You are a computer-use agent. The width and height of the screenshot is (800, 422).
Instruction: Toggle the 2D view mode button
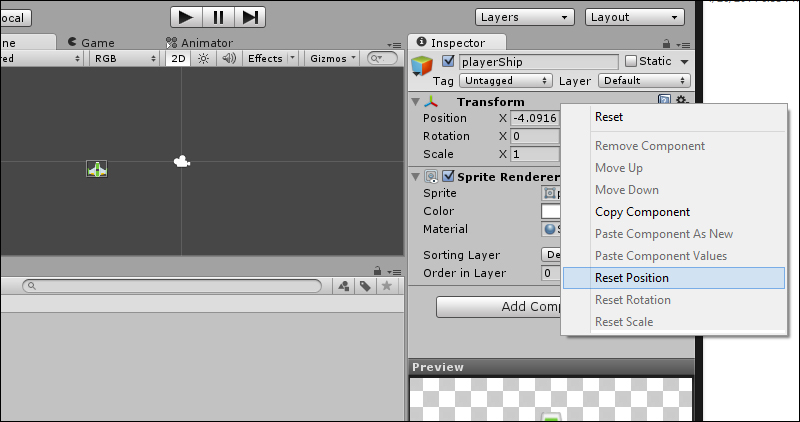177,58
